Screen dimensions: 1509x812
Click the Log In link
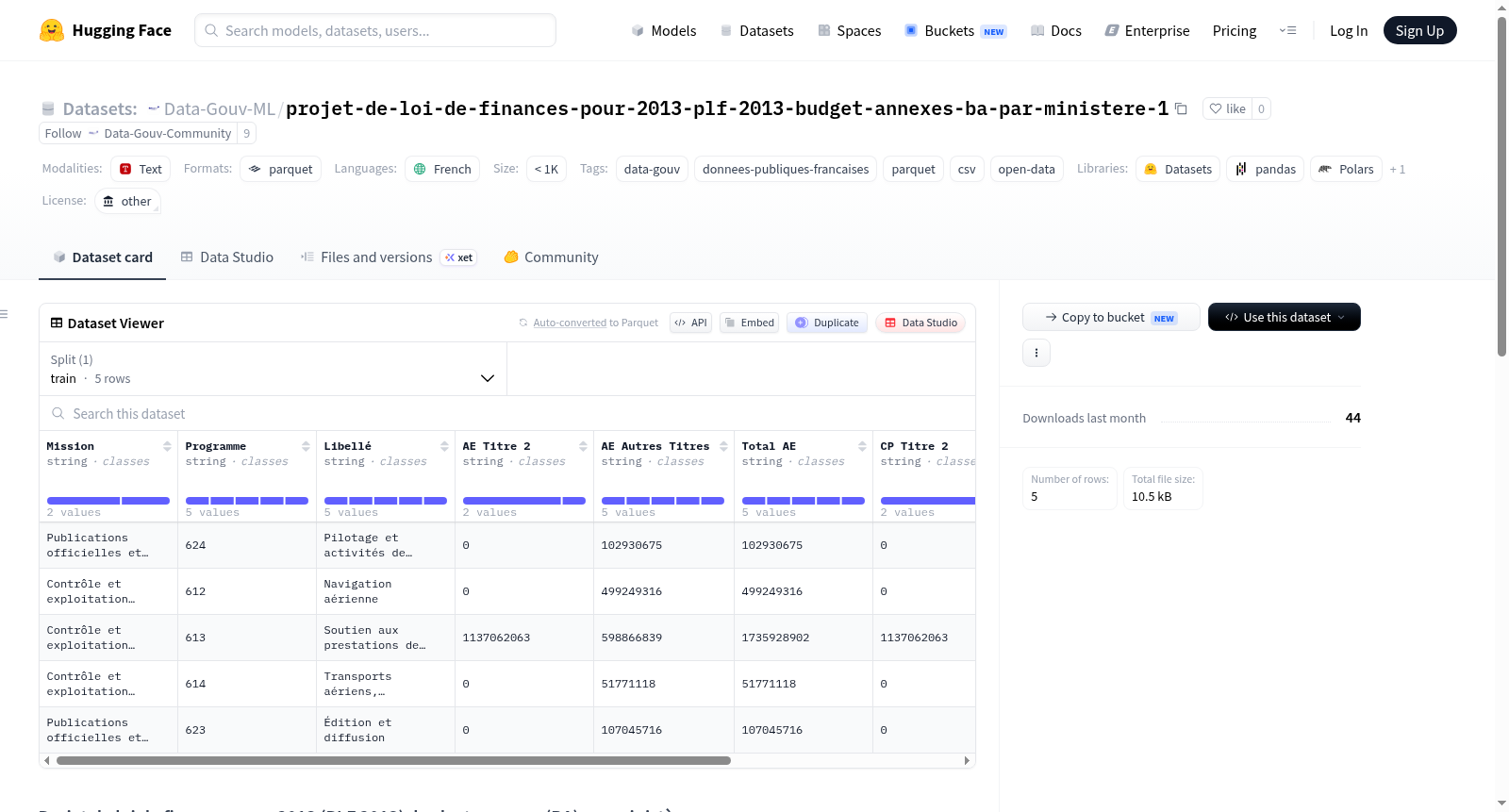point(1349,30)
